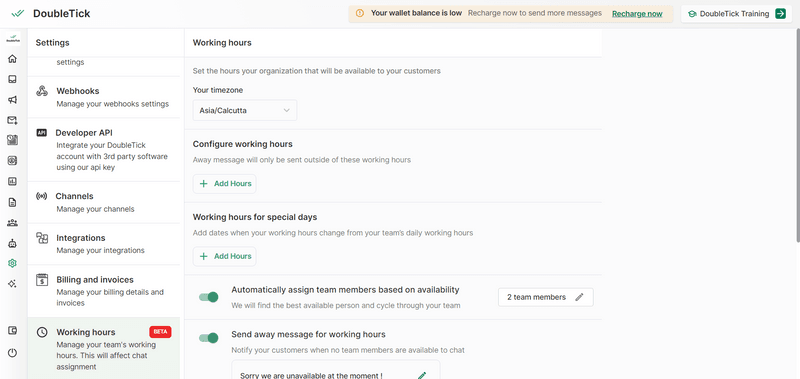Click the 2 team members button

(x=545, y=297)
